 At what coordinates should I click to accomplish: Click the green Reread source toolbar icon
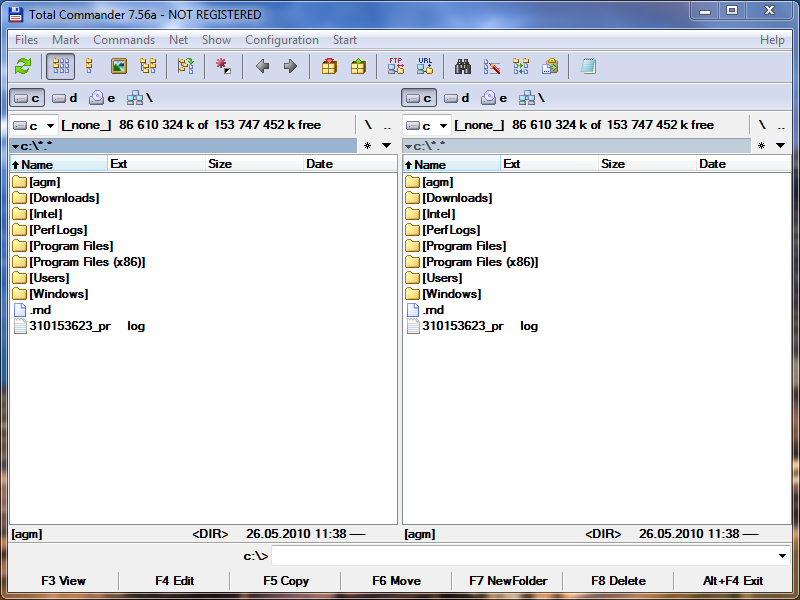23,66
